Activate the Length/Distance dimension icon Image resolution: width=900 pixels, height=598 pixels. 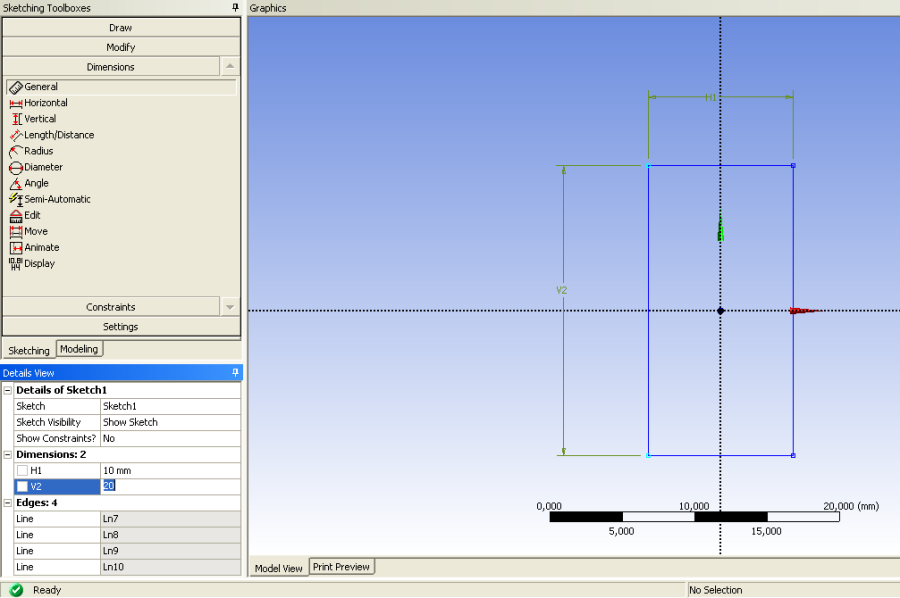tap(15, 135)
